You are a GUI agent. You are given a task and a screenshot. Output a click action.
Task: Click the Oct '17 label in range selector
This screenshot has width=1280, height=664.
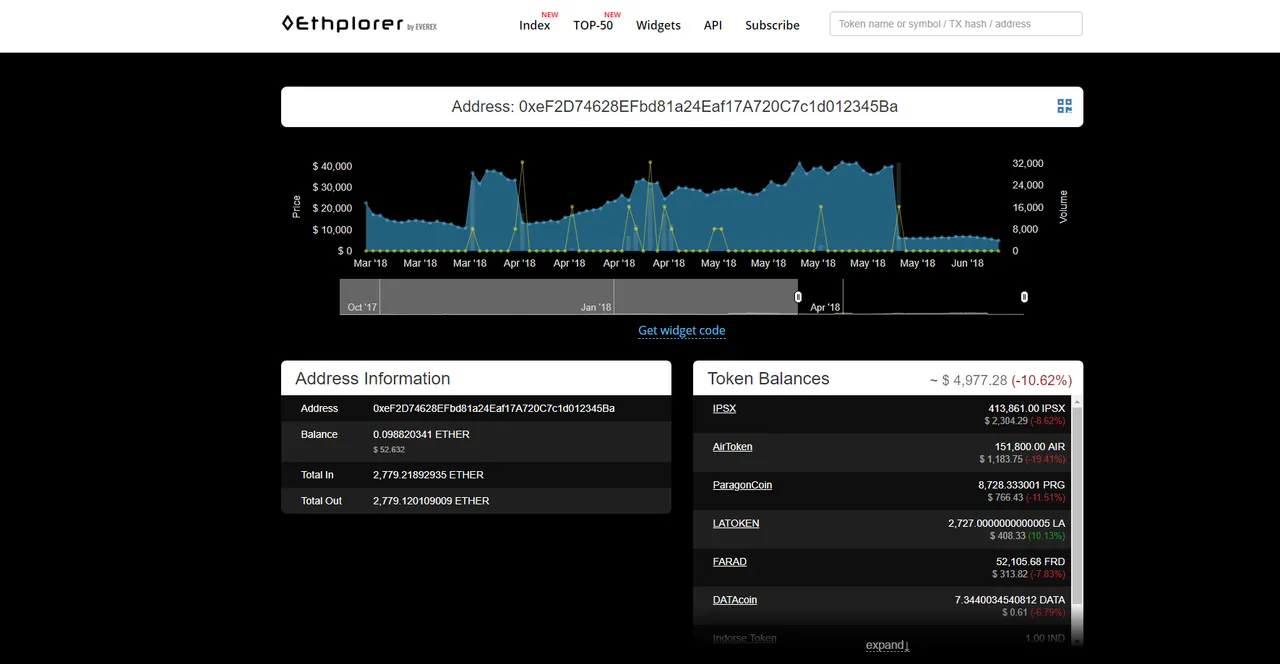point(362,307)
